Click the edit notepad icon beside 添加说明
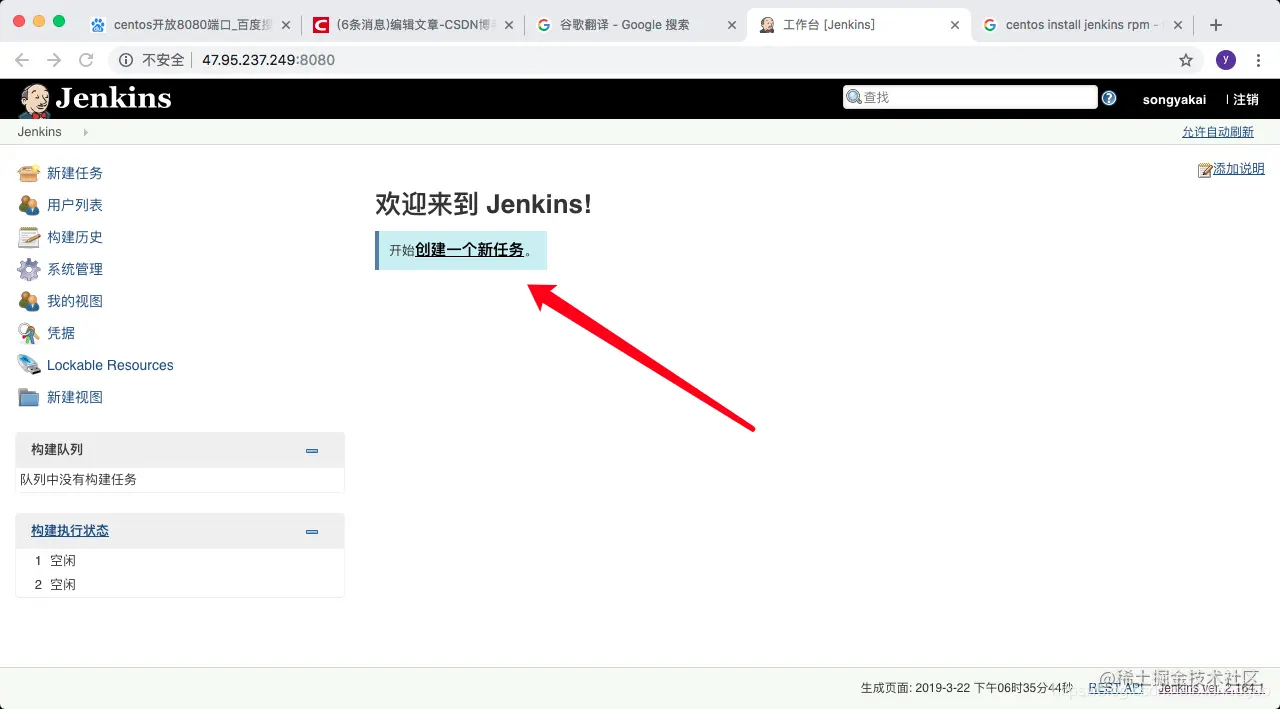 pos(1205,170)
